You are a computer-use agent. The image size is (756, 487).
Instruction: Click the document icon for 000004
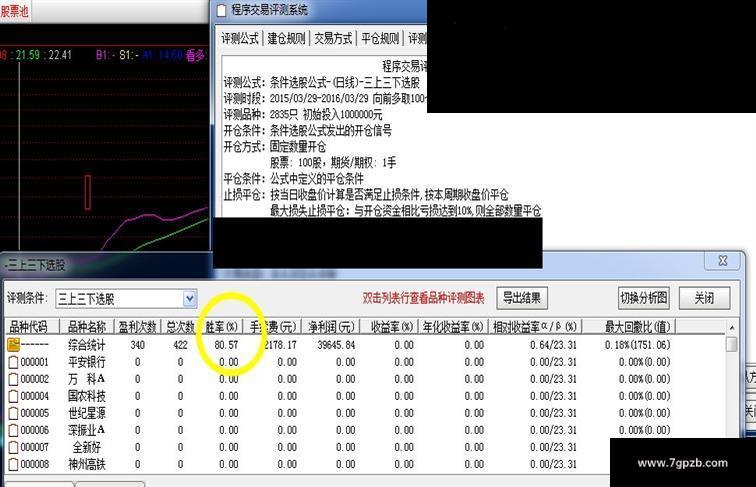point(14,396)
